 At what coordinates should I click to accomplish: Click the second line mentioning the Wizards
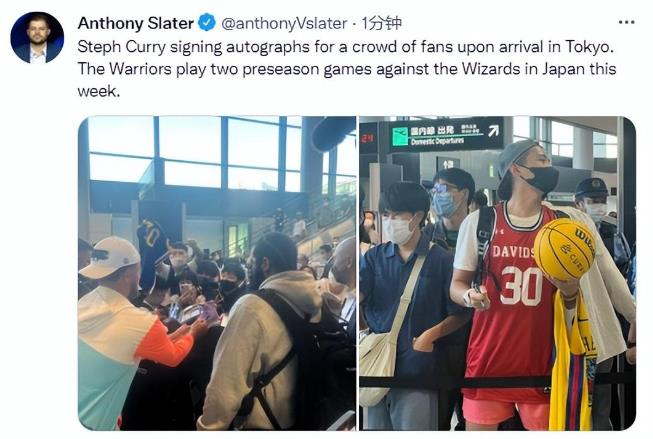pyautogui.click(x=346, y=69)
